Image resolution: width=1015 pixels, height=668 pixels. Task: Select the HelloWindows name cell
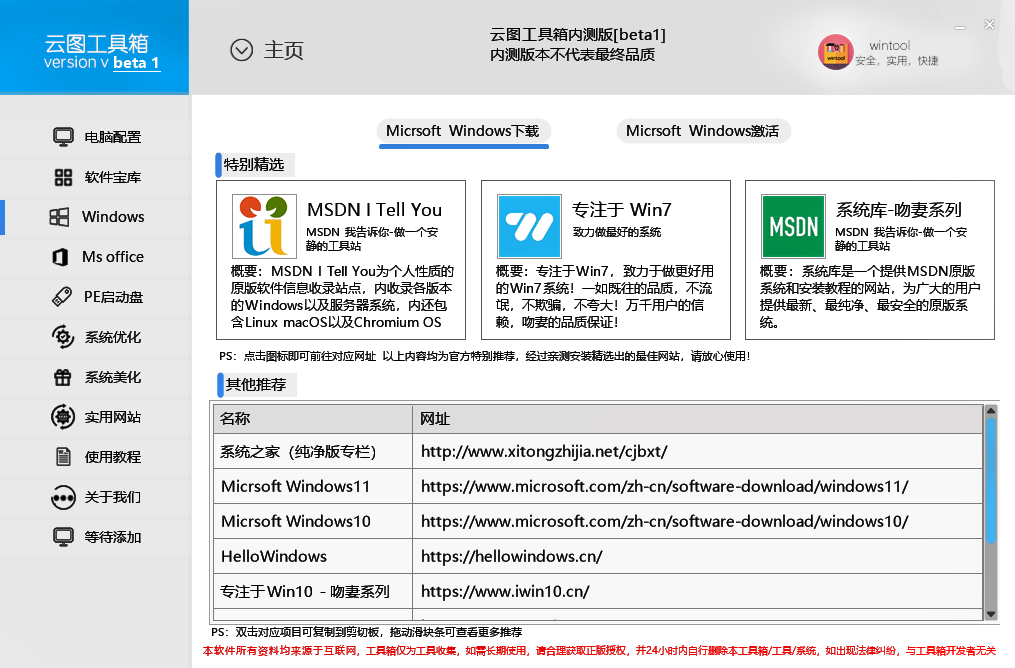point(313,556)
